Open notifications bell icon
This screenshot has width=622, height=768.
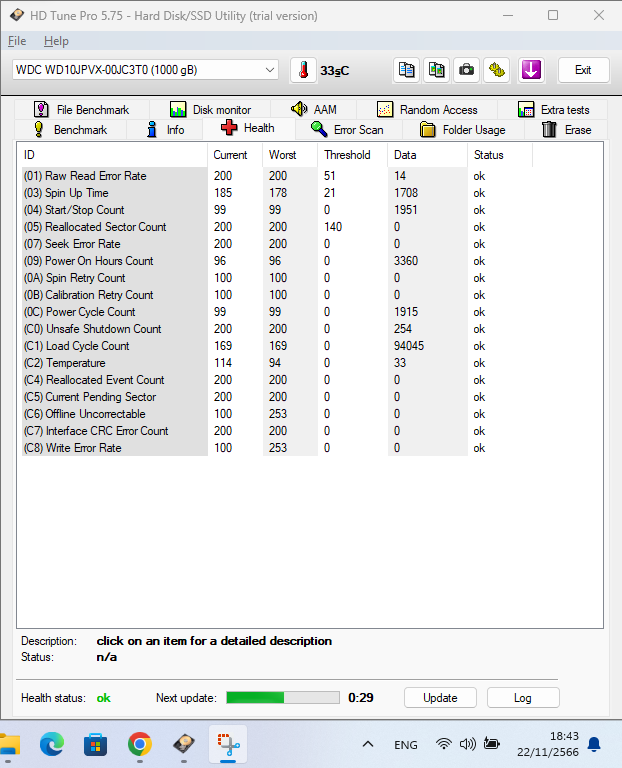[x=594, y=744]
